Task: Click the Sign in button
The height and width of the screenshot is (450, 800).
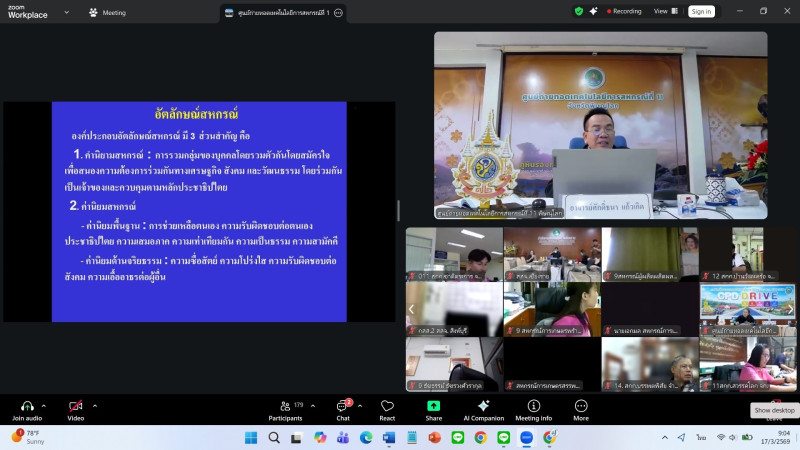Action: point(701,12)
